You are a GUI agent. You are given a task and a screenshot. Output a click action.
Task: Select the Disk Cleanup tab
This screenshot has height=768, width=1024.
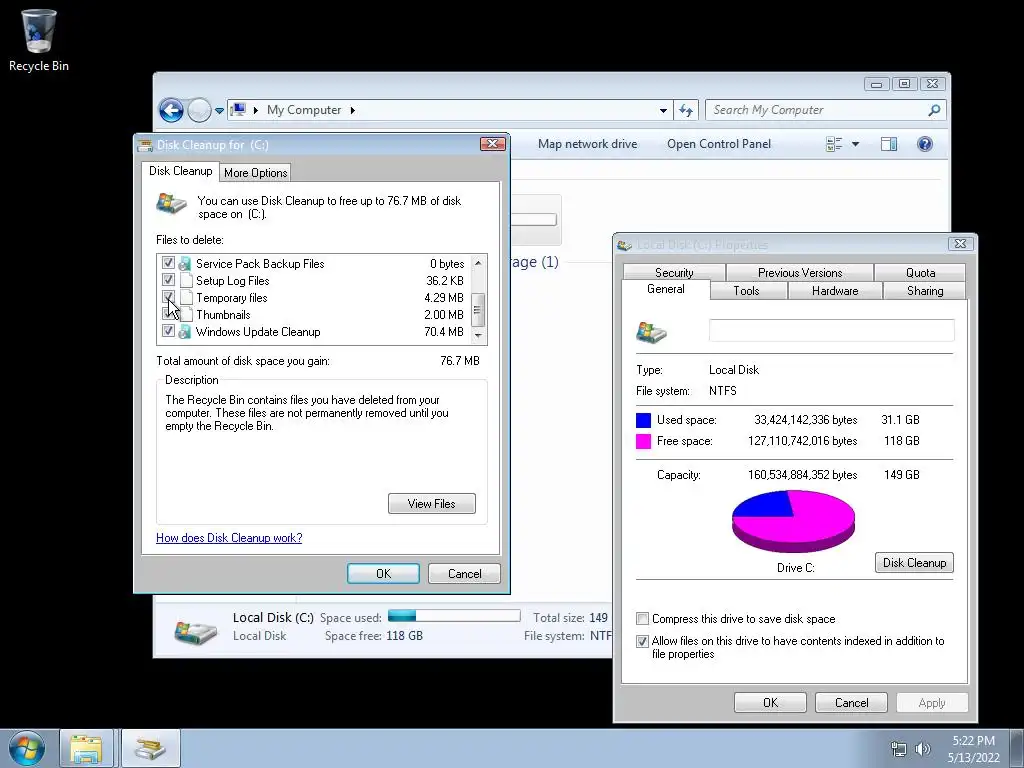[x=180, y=171]
